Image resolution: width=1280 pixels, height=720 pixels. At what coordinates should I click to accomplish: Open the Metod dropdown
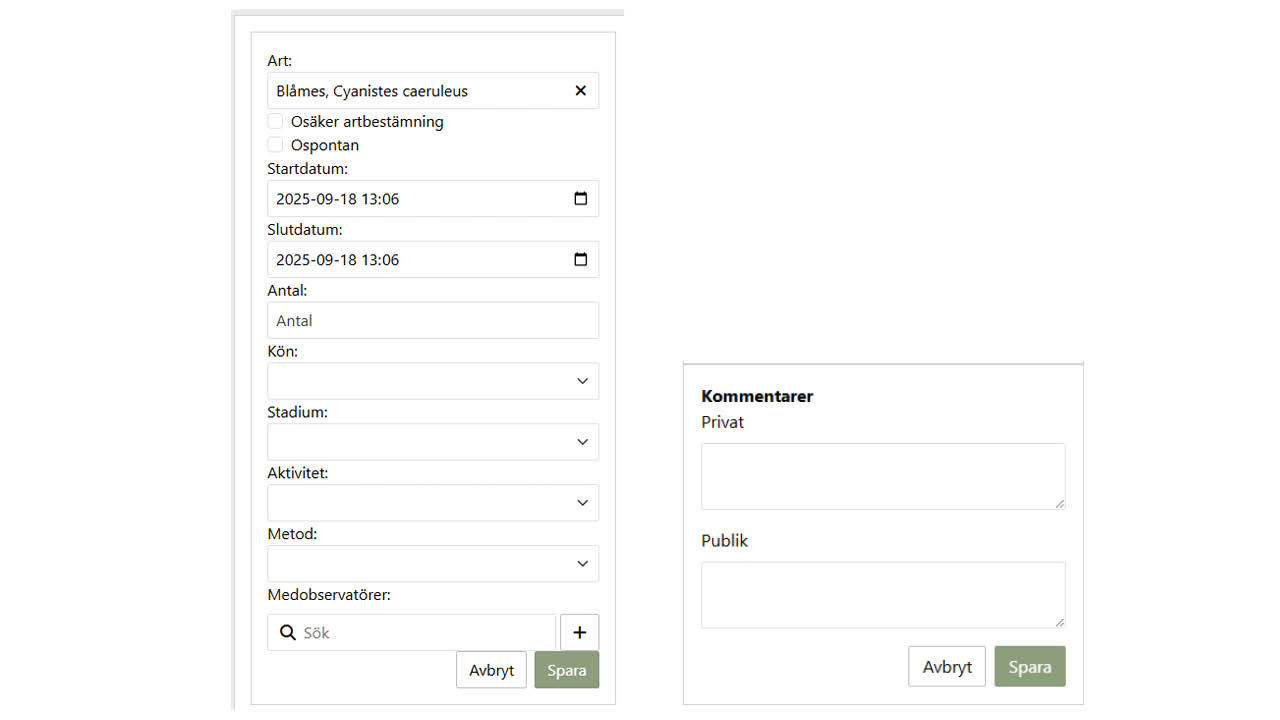click(433, 564)
